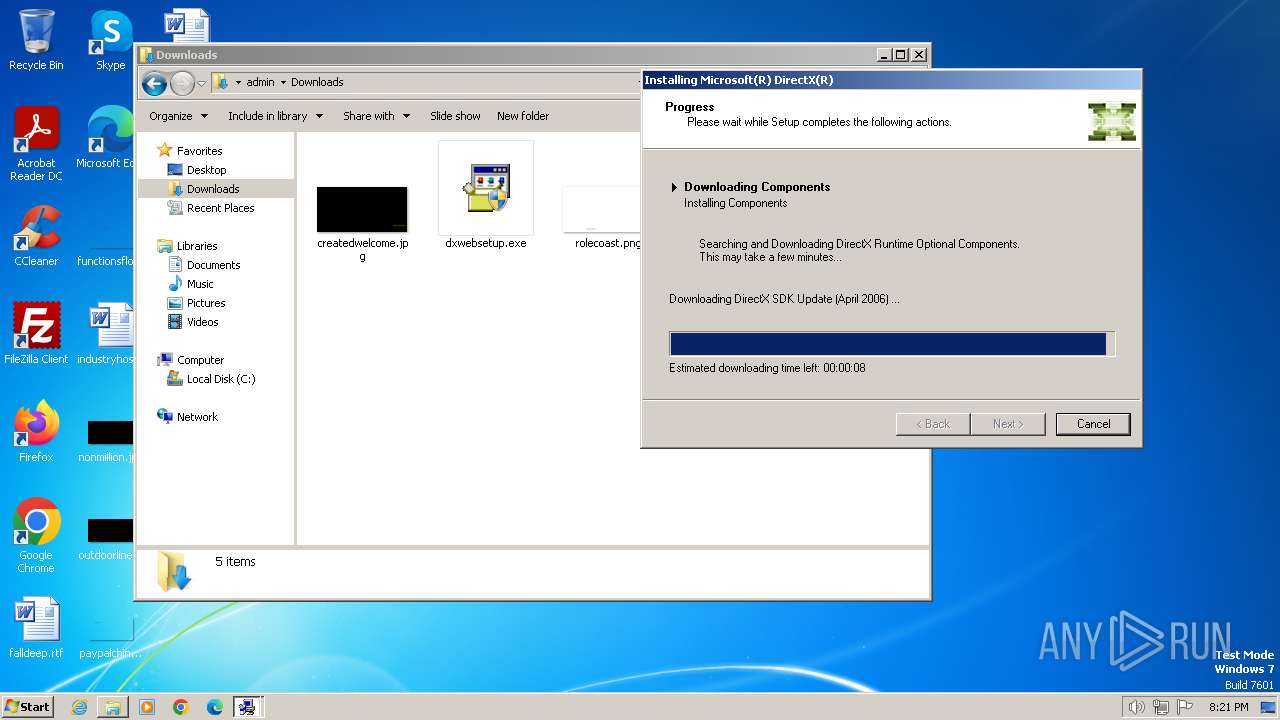
Task: Expand the admin breadcrumb arrow
Action: (x=283, y=82)
